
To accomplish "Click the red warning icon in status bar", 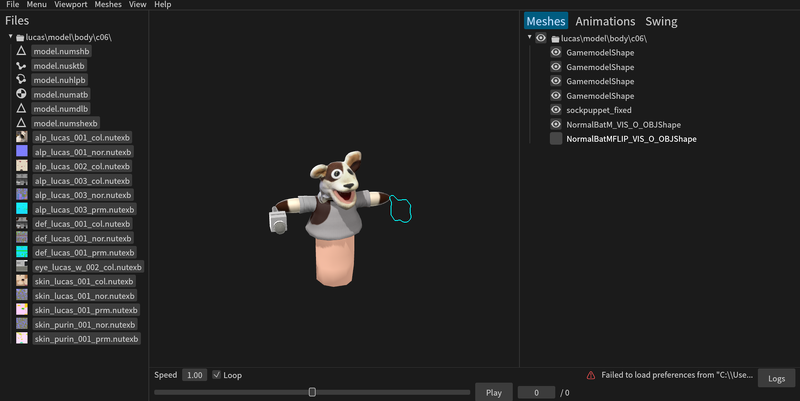I will 591,375.
